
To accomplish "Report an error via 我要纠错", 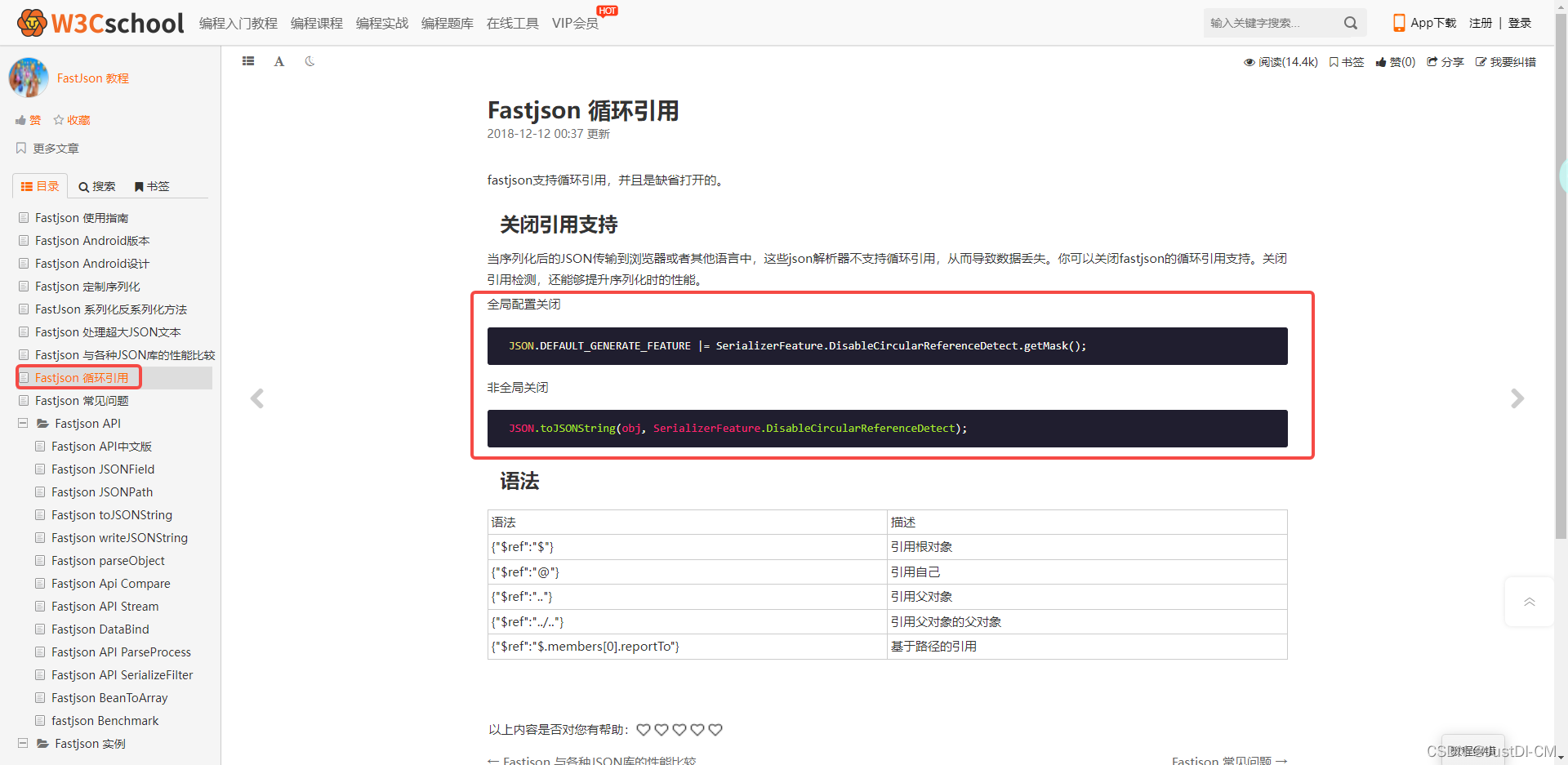I will coord(1506,62).
